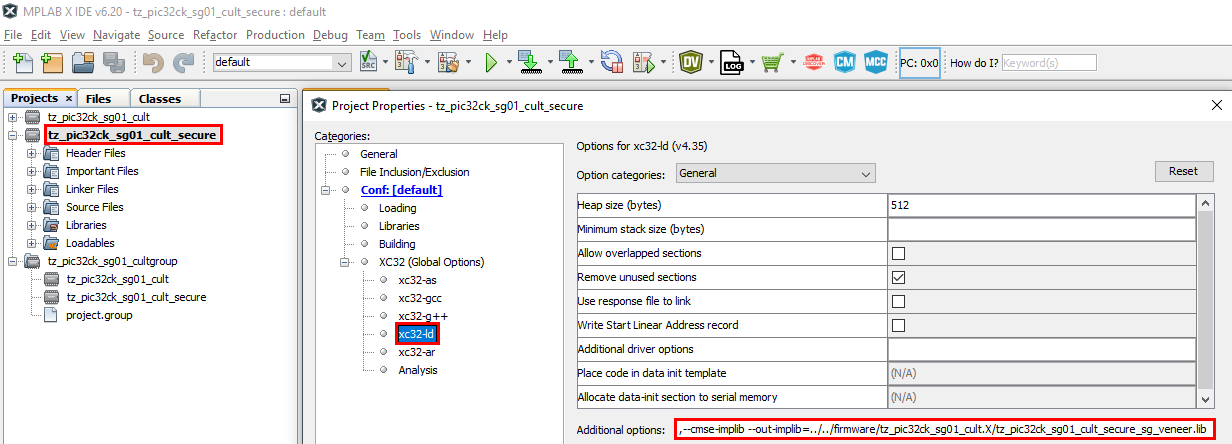Click the Clean and Build icon
The width and height of the screenshot is (1232, 444).
point(448,62)
